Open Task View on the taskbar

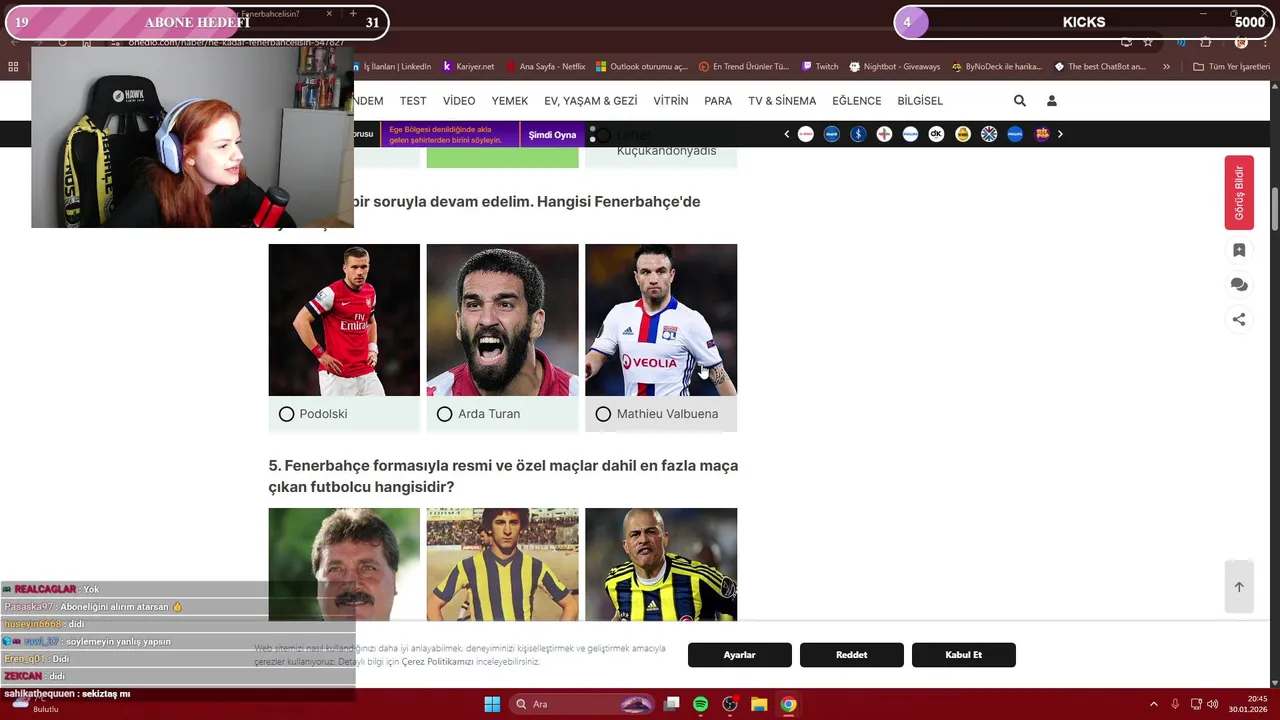coord(671,704)
